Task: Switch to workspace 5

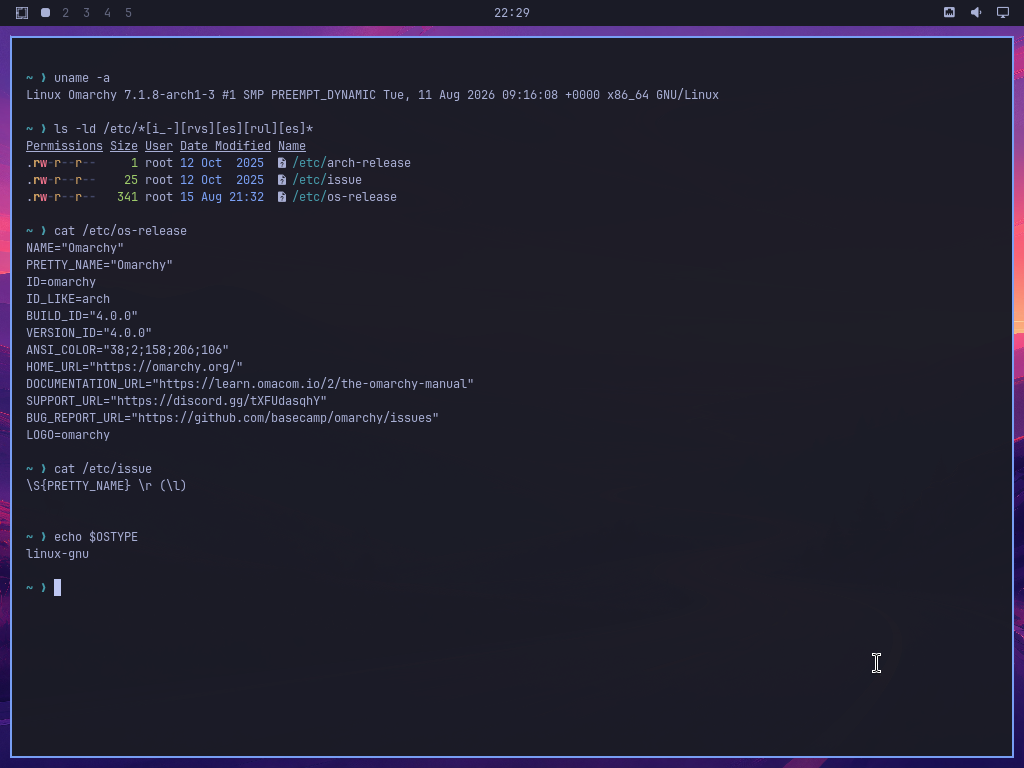Action: click(128, 12)
